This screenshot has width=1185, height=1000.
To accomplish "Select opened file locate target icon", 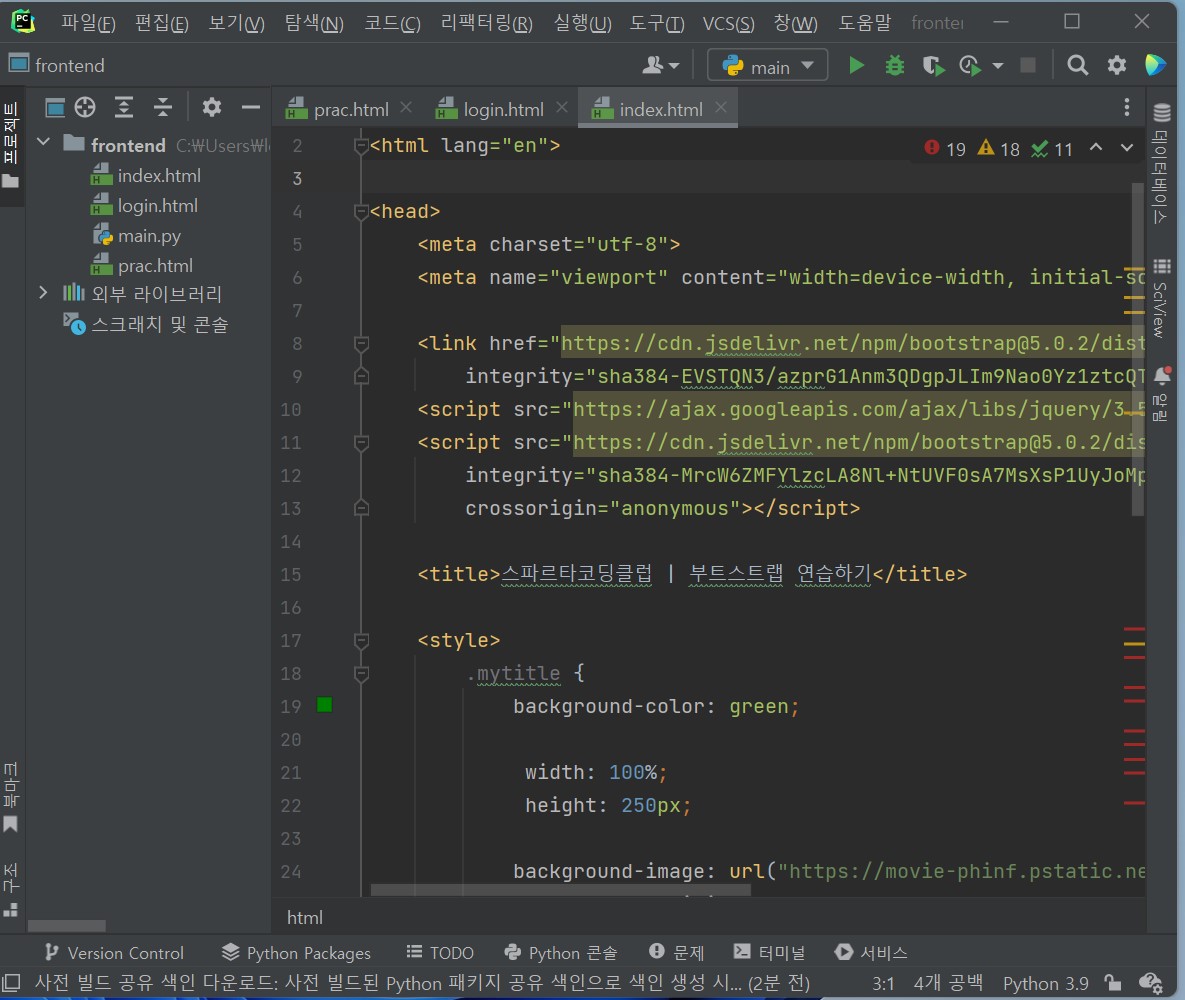I will pos(85,107).
